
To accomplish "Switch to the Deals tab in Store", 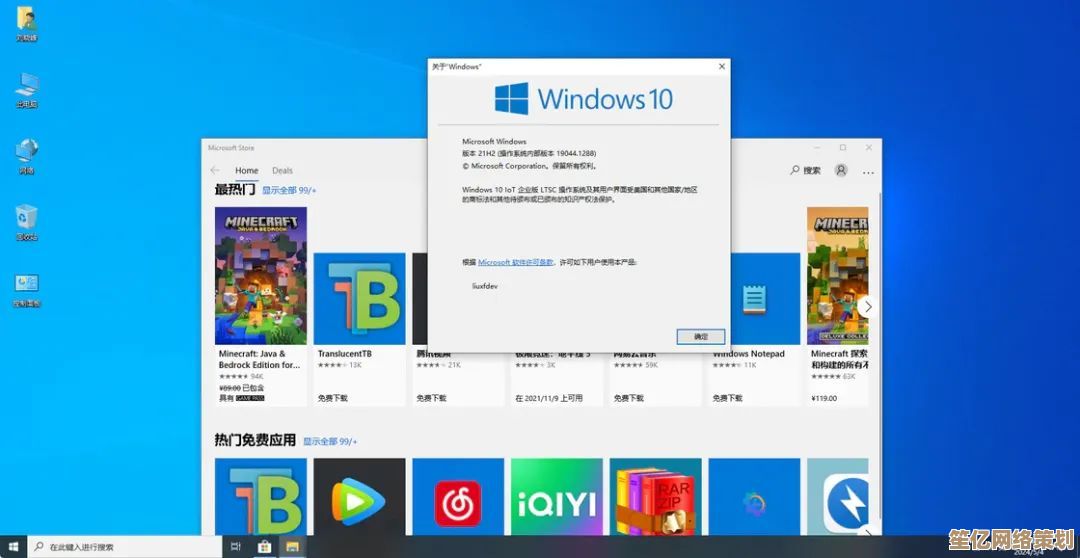I will click(282, 170).
